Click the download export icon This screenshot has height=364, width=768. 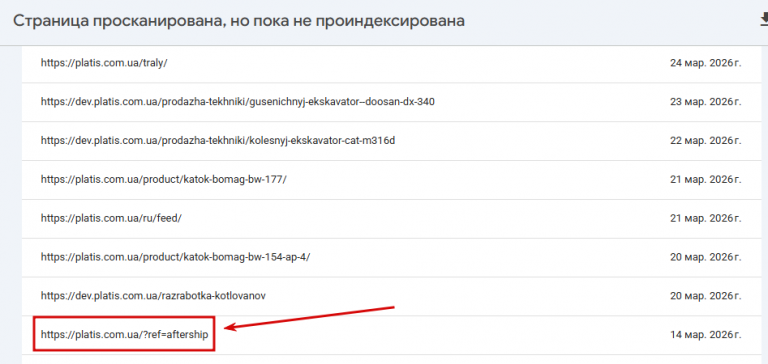click(764, 20)
